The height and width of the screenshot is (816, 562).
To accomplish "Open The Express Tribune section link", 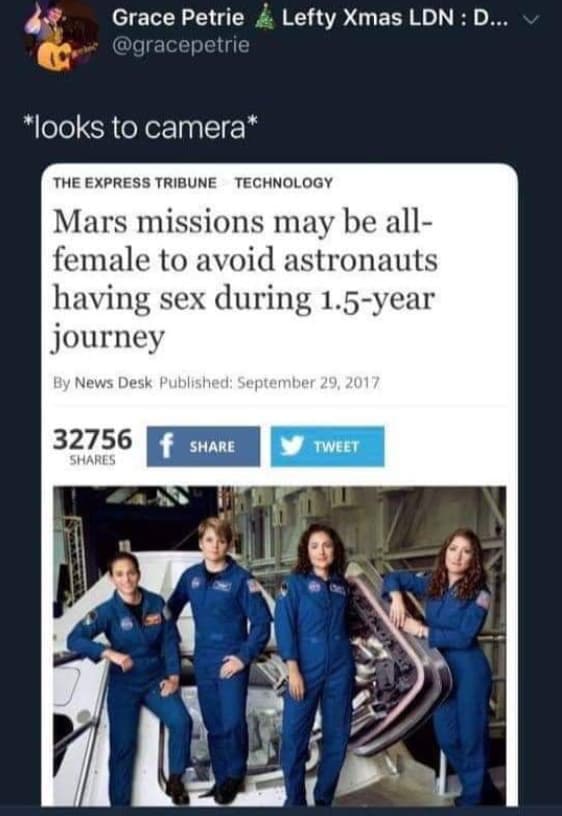I will tap(135, 183).
